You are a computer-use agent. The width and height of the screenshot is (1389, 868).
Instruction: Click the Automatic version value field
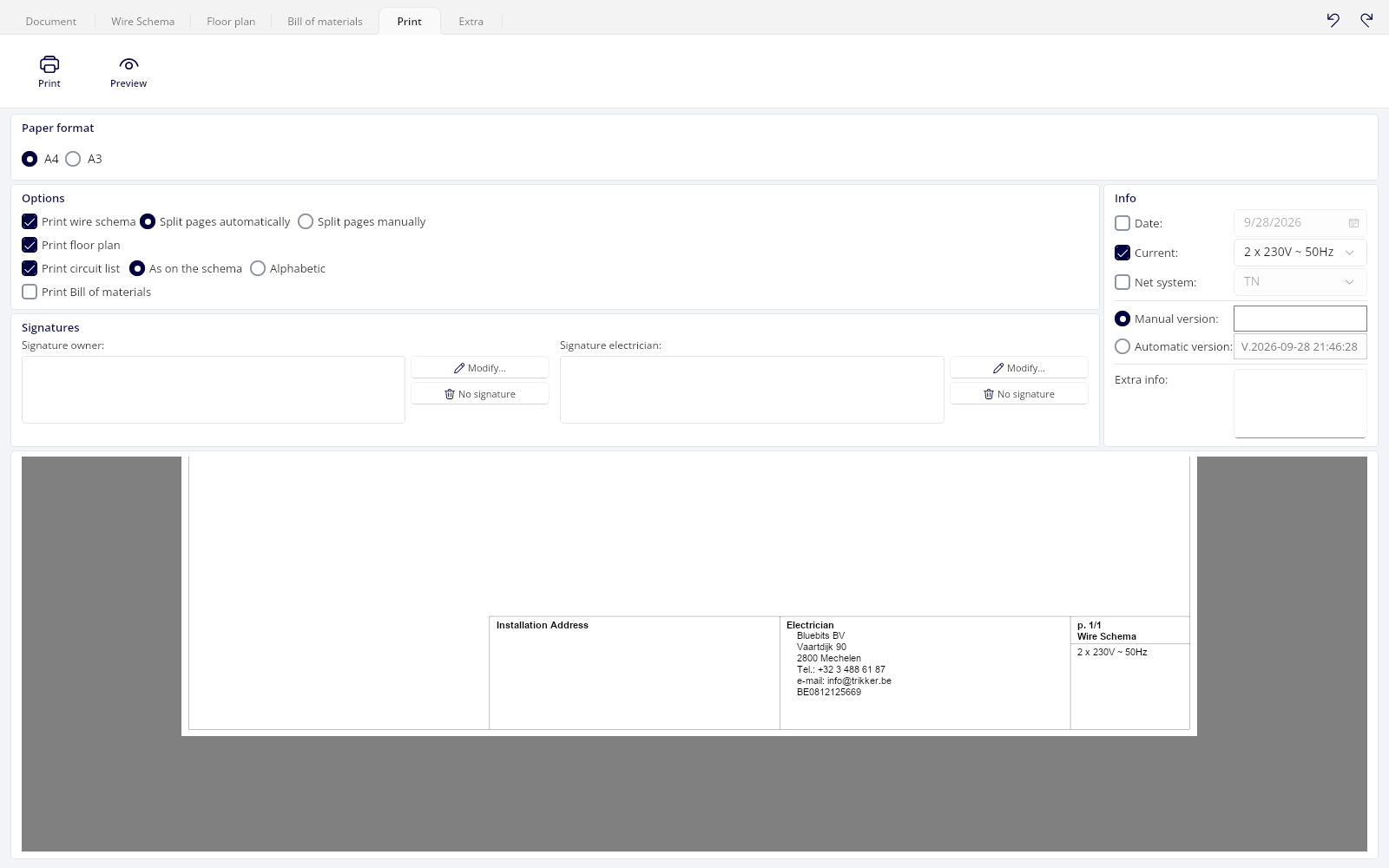(x=1300, y=346)
